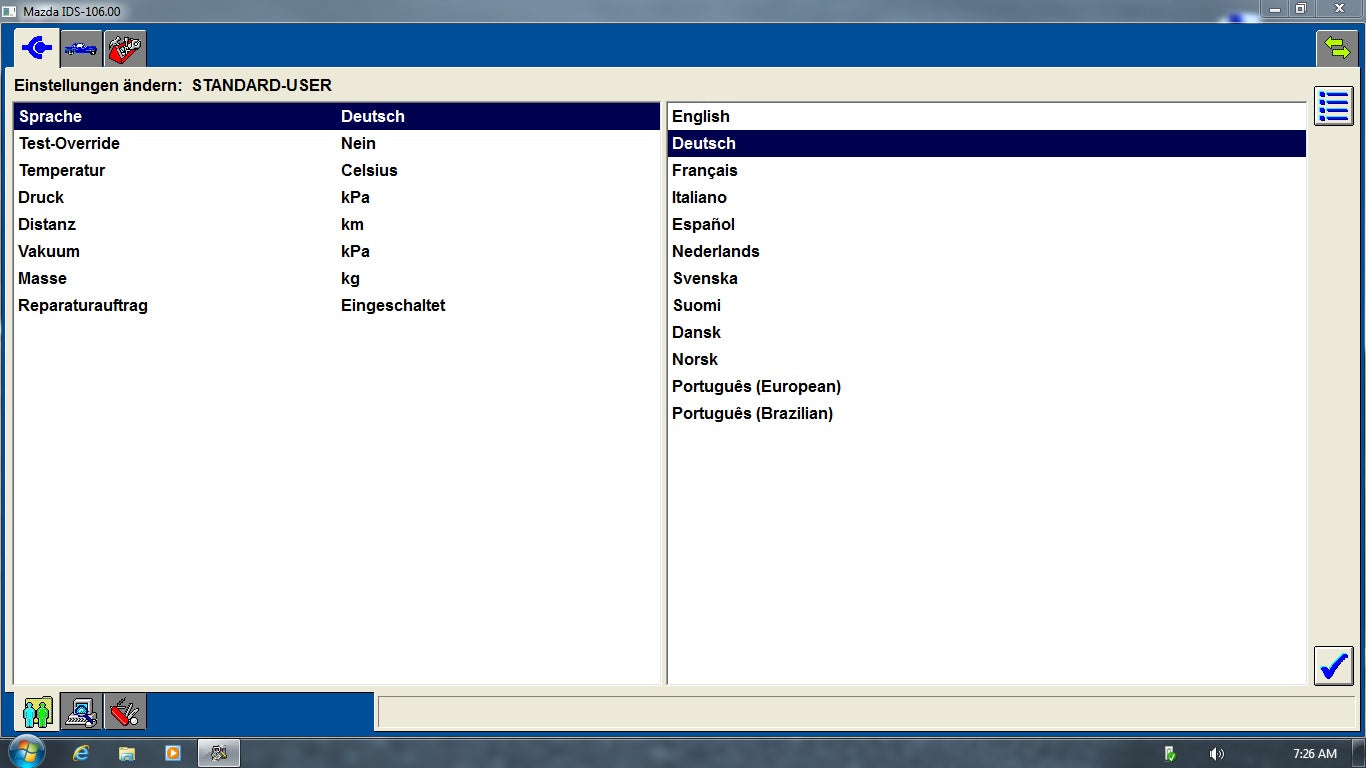The width and height of the screenshot is (1366, 768).
Task: Select the two-person user settings tab
Action: (x=38, y=712)
